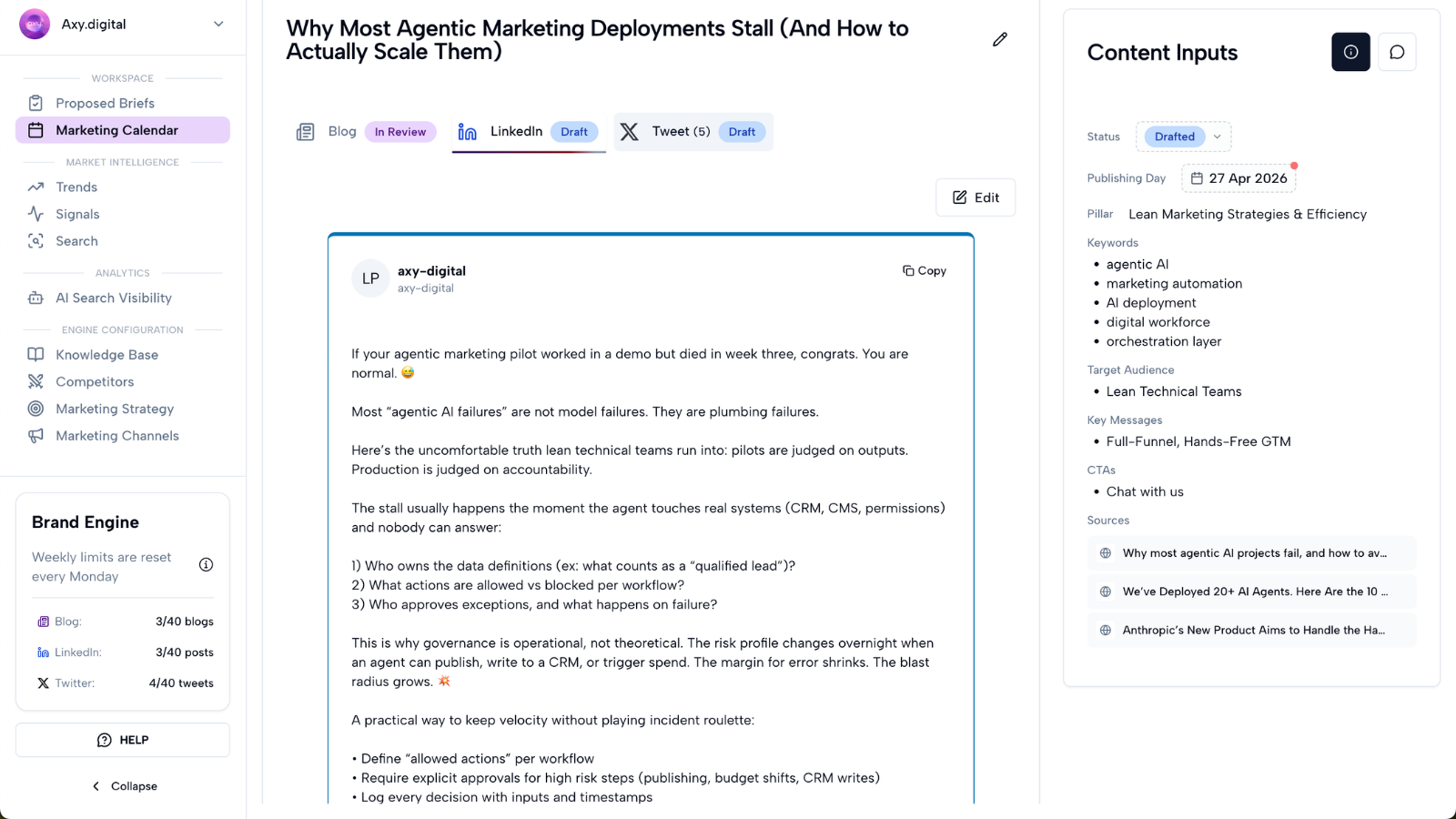
Task: Click the '3/40 blogs' usage value
Action: [x=185, y=622]
